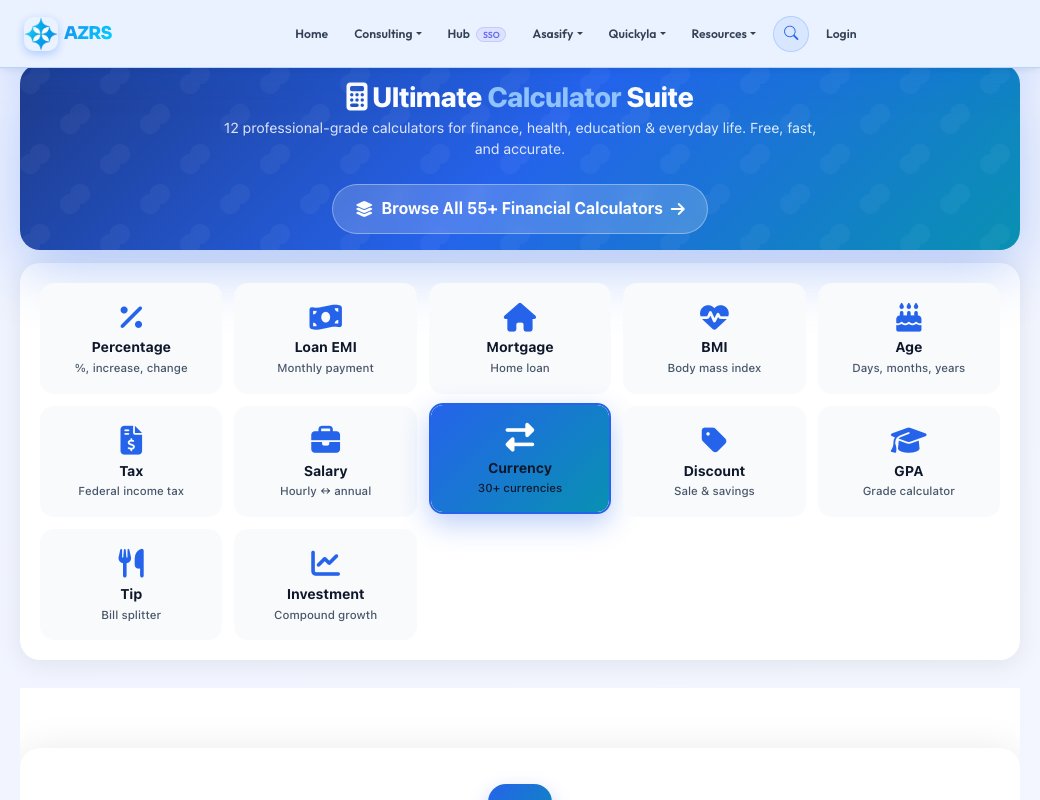Open the Tip calculator label
Viewport: 1040px width, 800px height.
131,594
